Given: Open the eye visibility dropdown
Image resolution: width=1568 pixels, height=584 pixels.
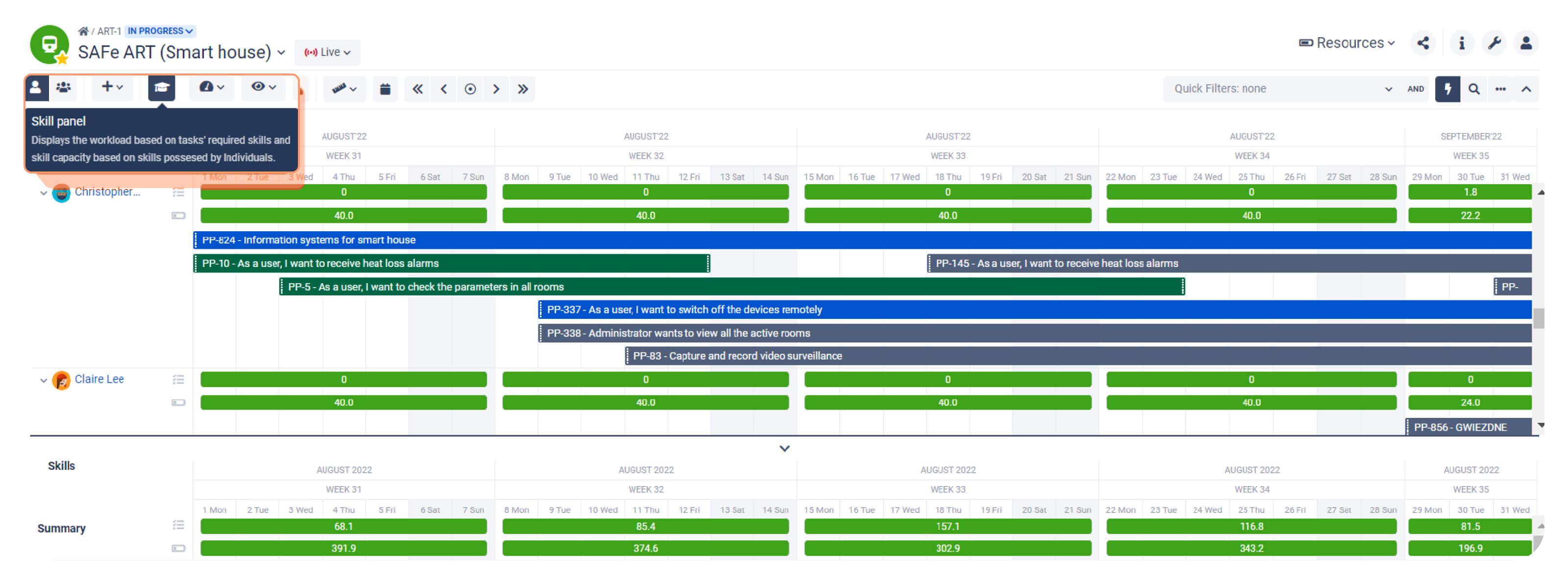Looking at the screenshot, I should pyautogui.click(x=264, y=88).
